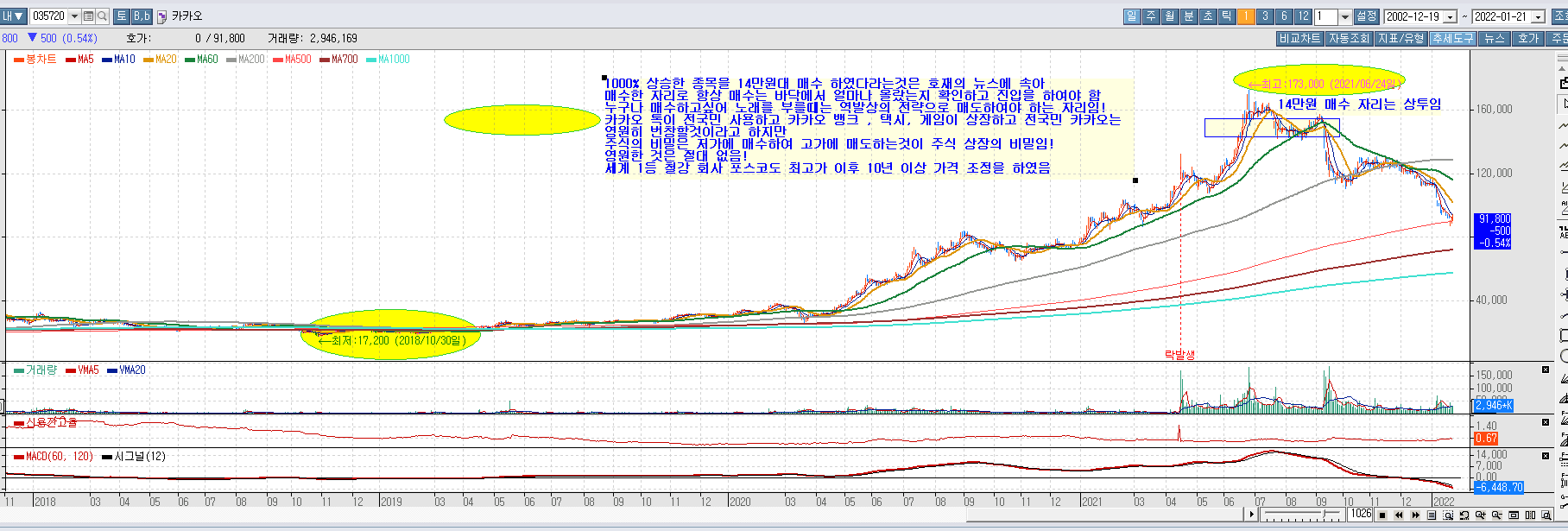This screenshot has width=1568, height=531.
Task: Select weekly (주) chart period
Action: (x=1151, y=16)
